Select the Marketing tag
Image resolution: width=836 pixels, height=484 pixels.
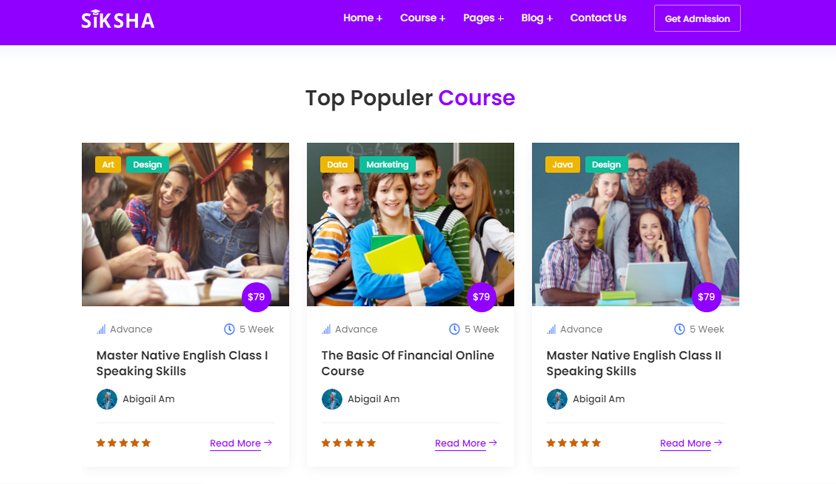point(388,165)
